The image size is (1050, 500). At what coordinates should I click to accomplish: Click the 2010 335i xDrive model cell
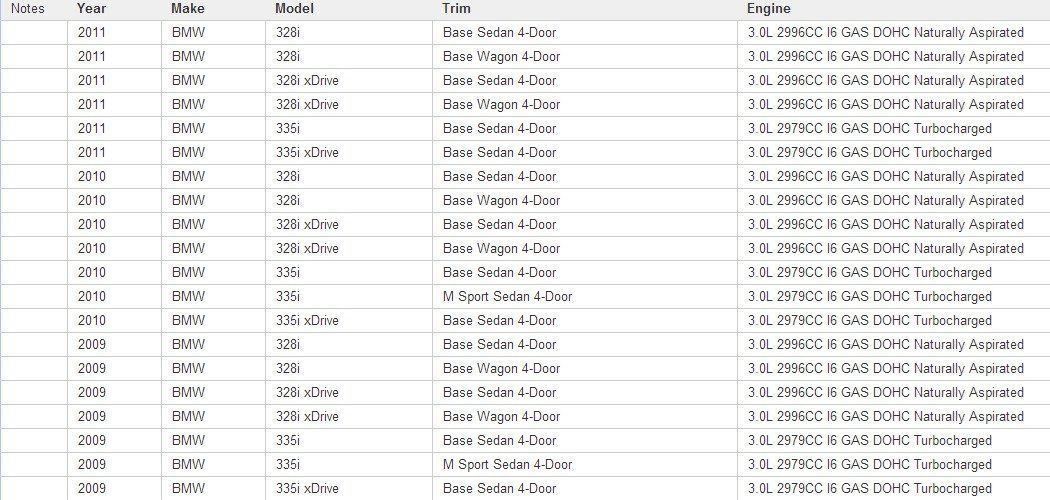coord(307,321)
